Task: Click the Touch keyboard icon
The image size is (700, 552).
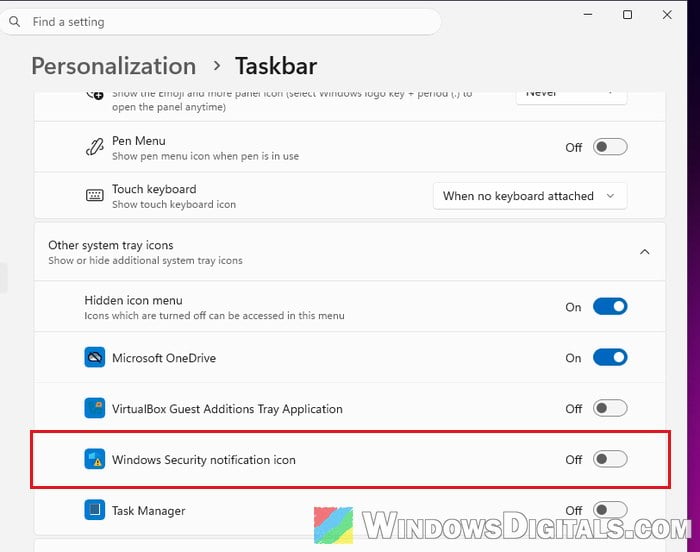Action: tap(95, 195)
